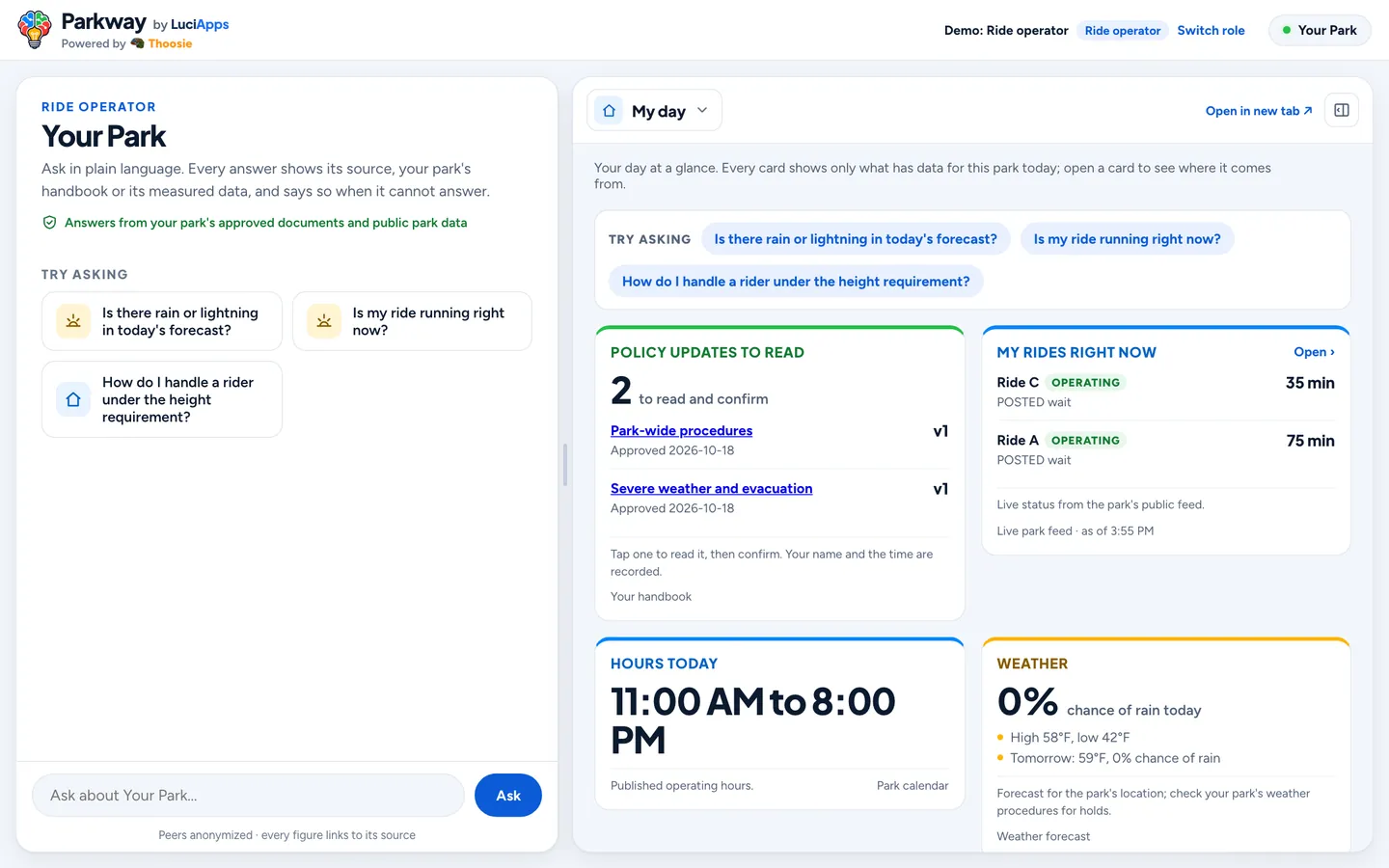Click the Your Park status pill

[1320, 30]
